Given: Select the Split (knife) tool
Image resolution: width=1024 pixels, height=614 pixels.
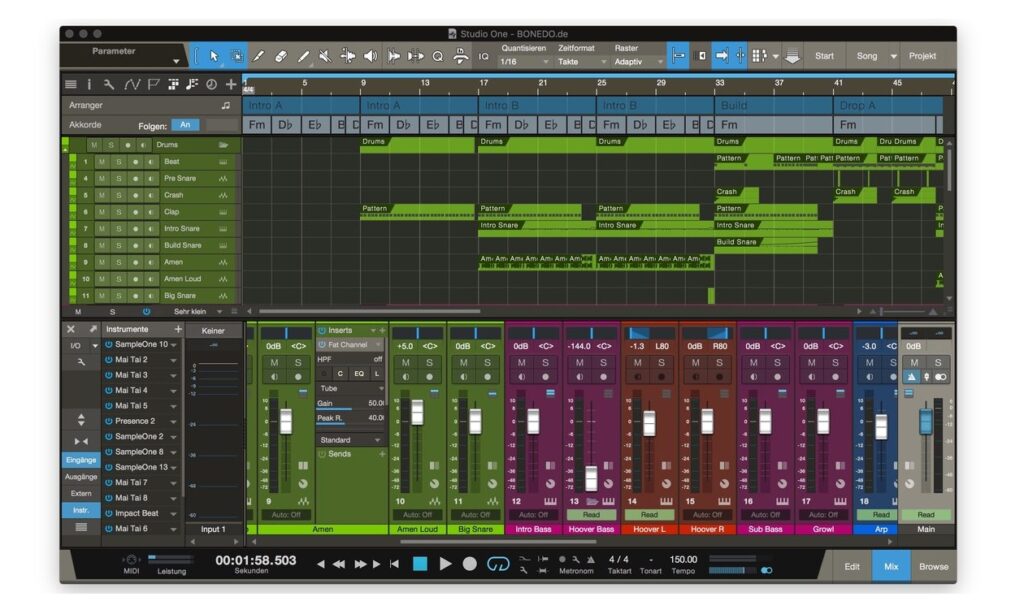Looking at the screenshot, I should coord(259,56).
